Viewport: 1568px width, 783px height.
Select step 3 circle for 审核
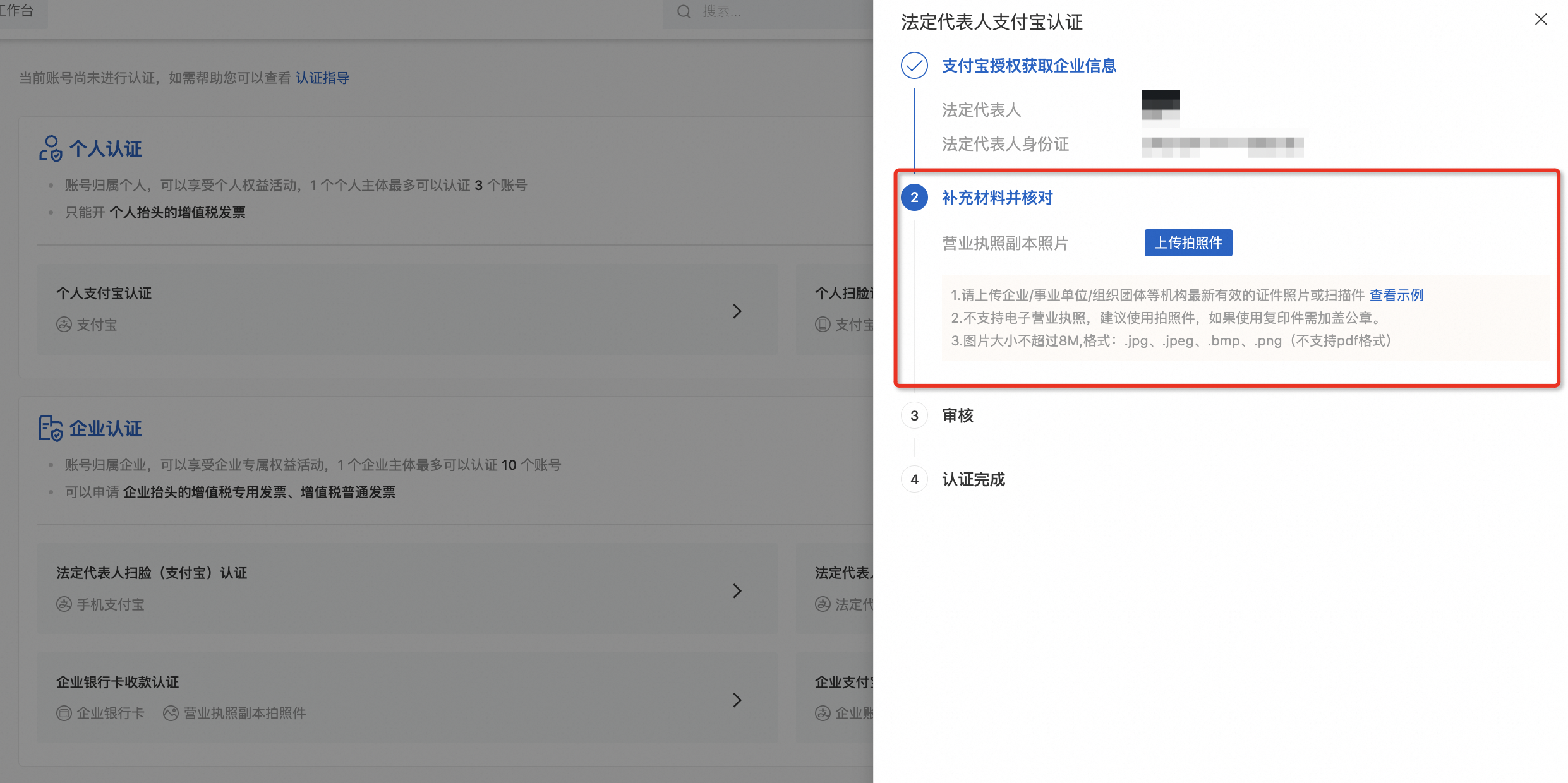point(914,415)
